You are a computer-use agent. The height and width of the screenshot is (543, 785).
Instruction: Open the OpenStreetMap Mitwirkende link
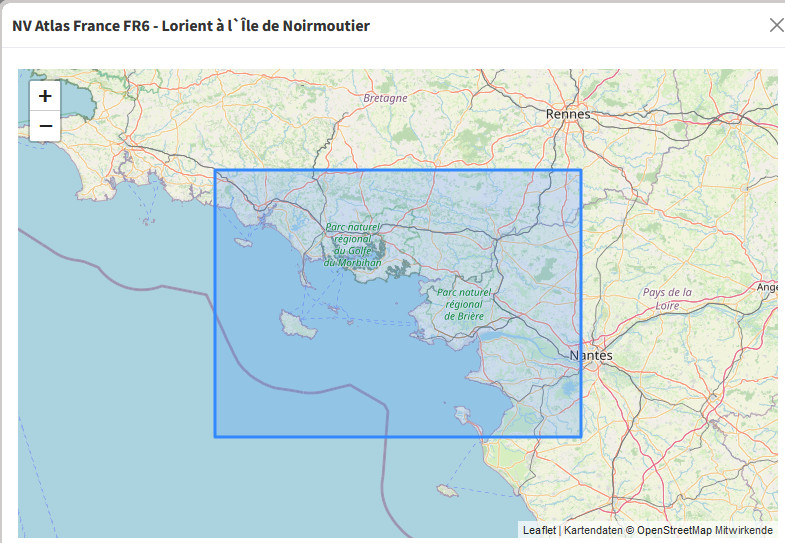(704, 530)
